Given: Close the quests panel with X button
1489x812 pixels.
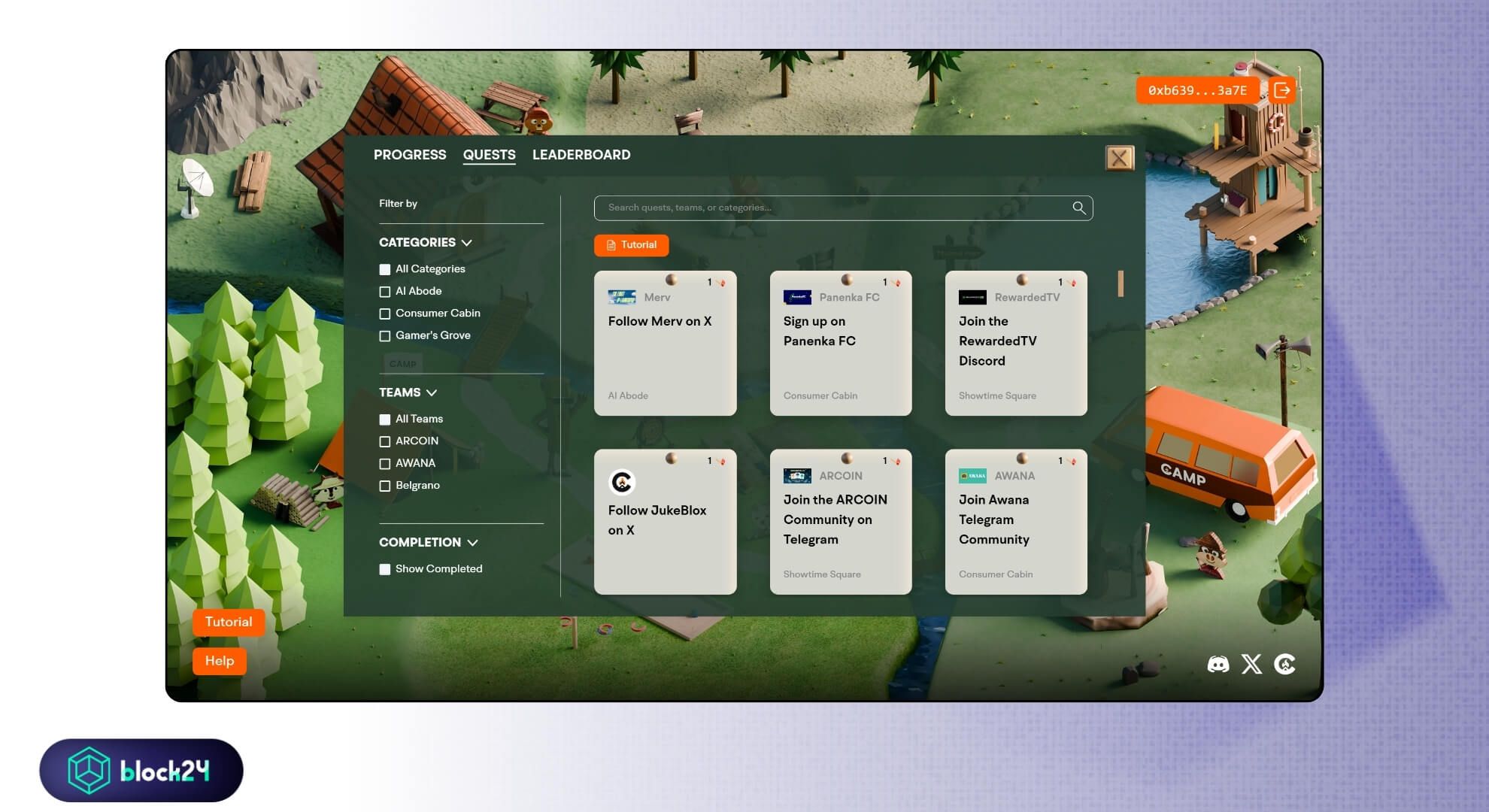Looking at the screenshot, I should (x=1119, y=158).
